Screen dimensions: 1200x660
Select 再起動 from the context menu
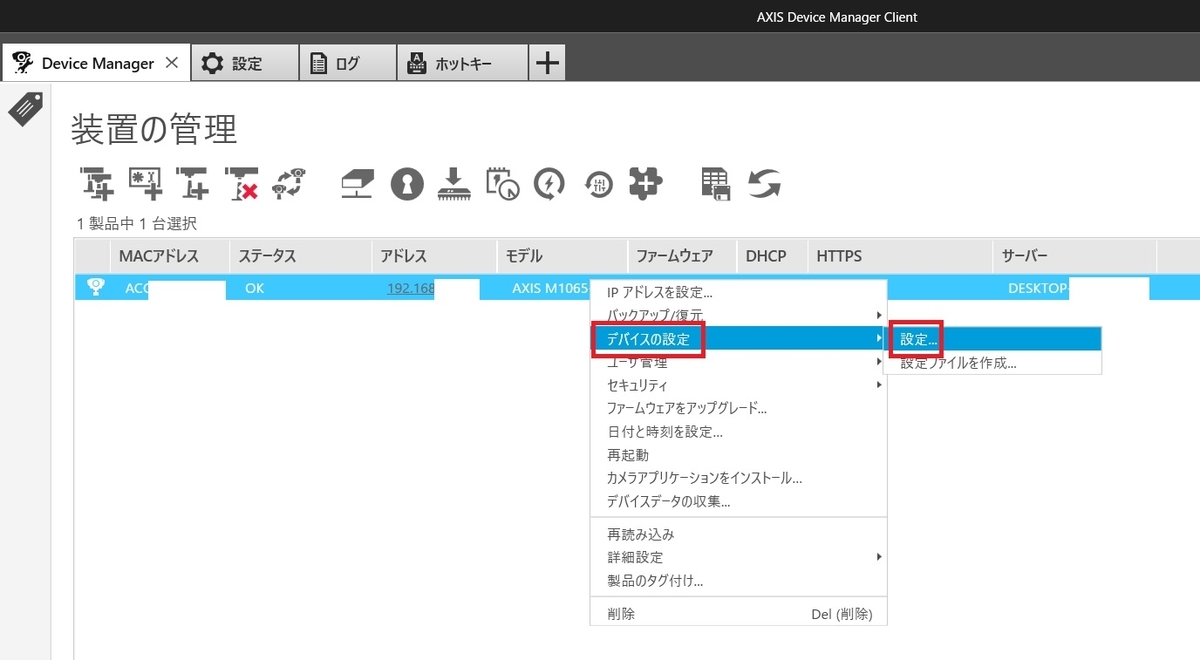pyautogui.click(x=738, y=455)
